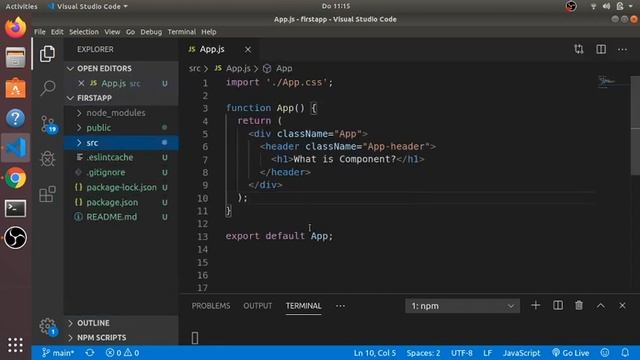Open Visual Studio Code app menu in top bar
Screen dimensions: 640x360
coord(87,6)
